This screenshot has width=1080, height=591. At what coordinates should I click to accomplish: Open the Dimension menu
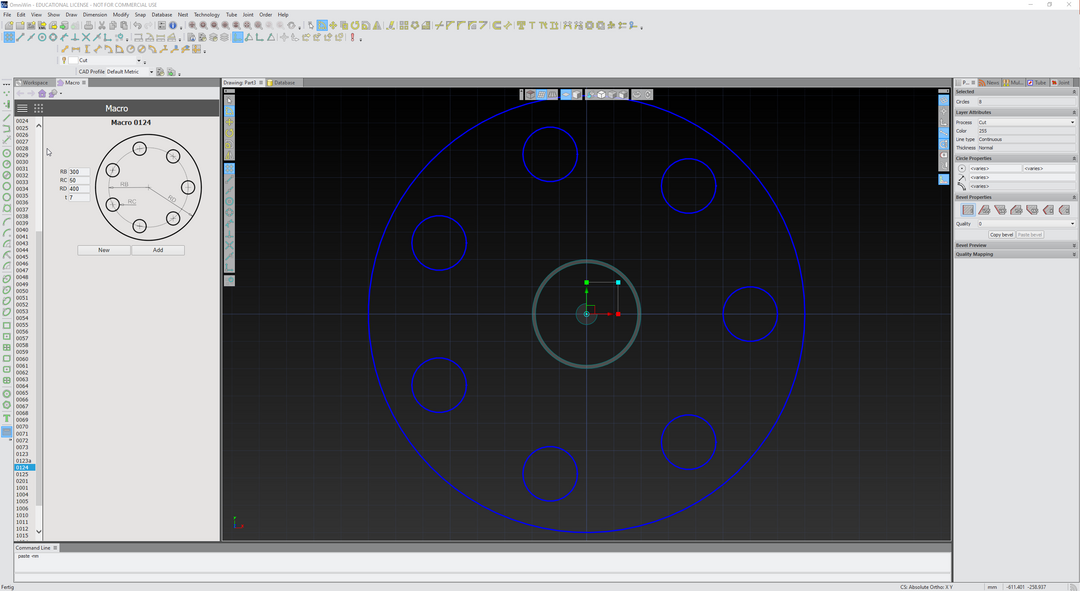tap(94, 14)
